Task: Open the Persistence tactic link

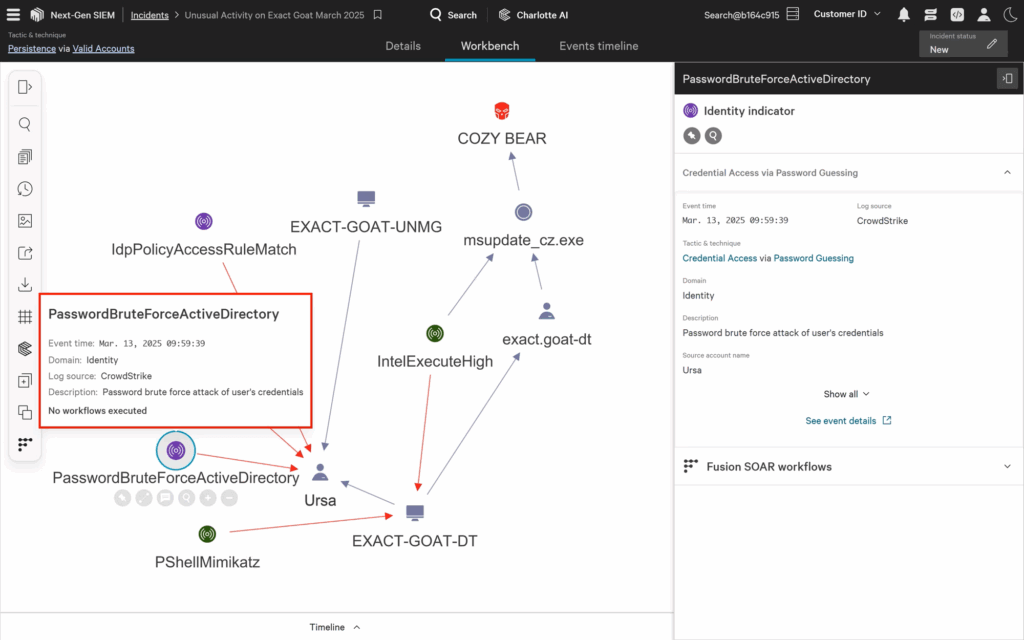Action: click(32, 48)
